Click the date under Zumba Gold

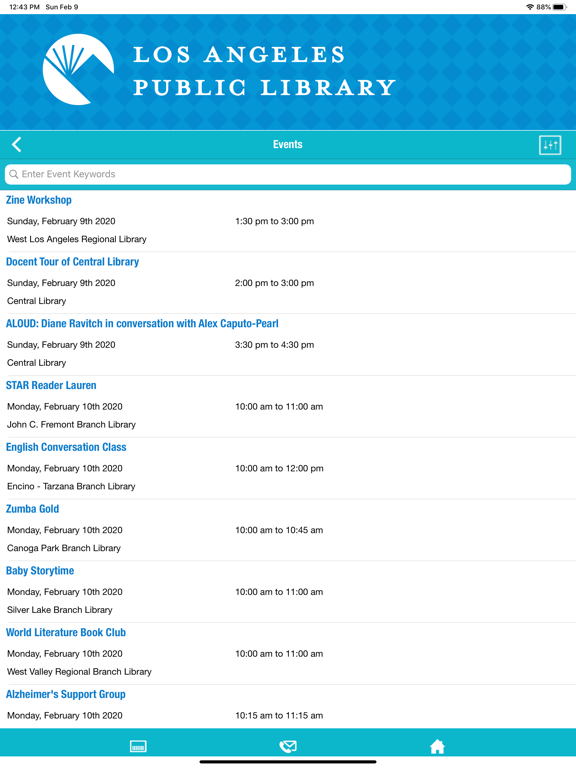pos(65,530)
